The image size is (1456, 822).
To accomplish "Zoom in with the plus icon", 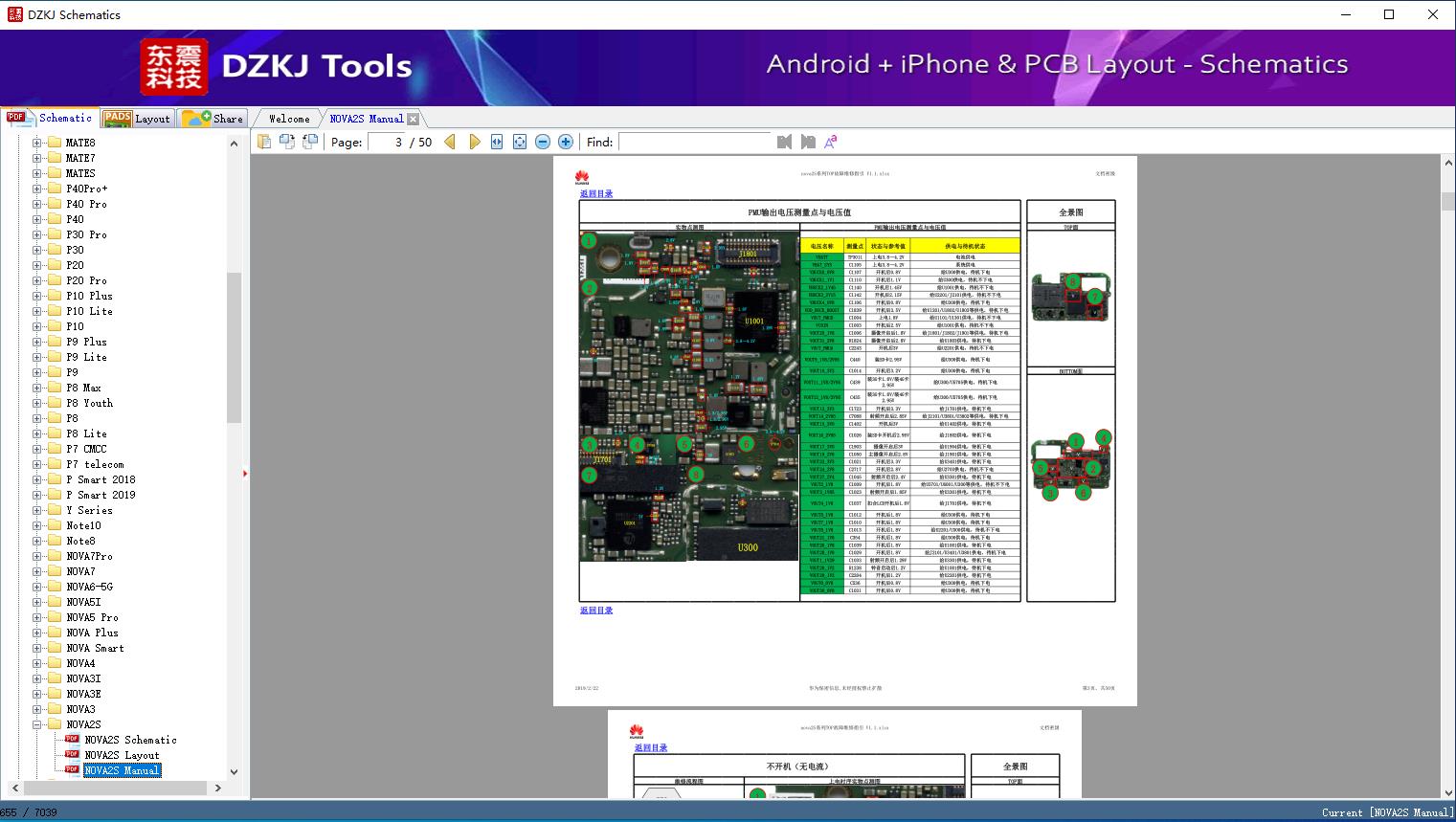I will 566,142.
